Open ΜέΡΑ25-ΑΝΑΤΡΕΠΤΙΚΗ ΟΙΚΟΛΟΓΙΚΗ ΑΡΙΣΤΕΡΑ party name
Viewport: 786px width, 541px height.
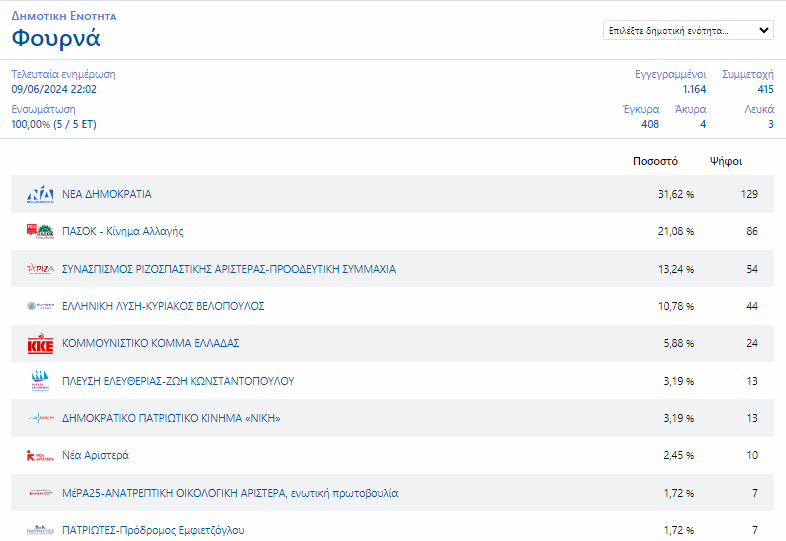tap(230, 493)
